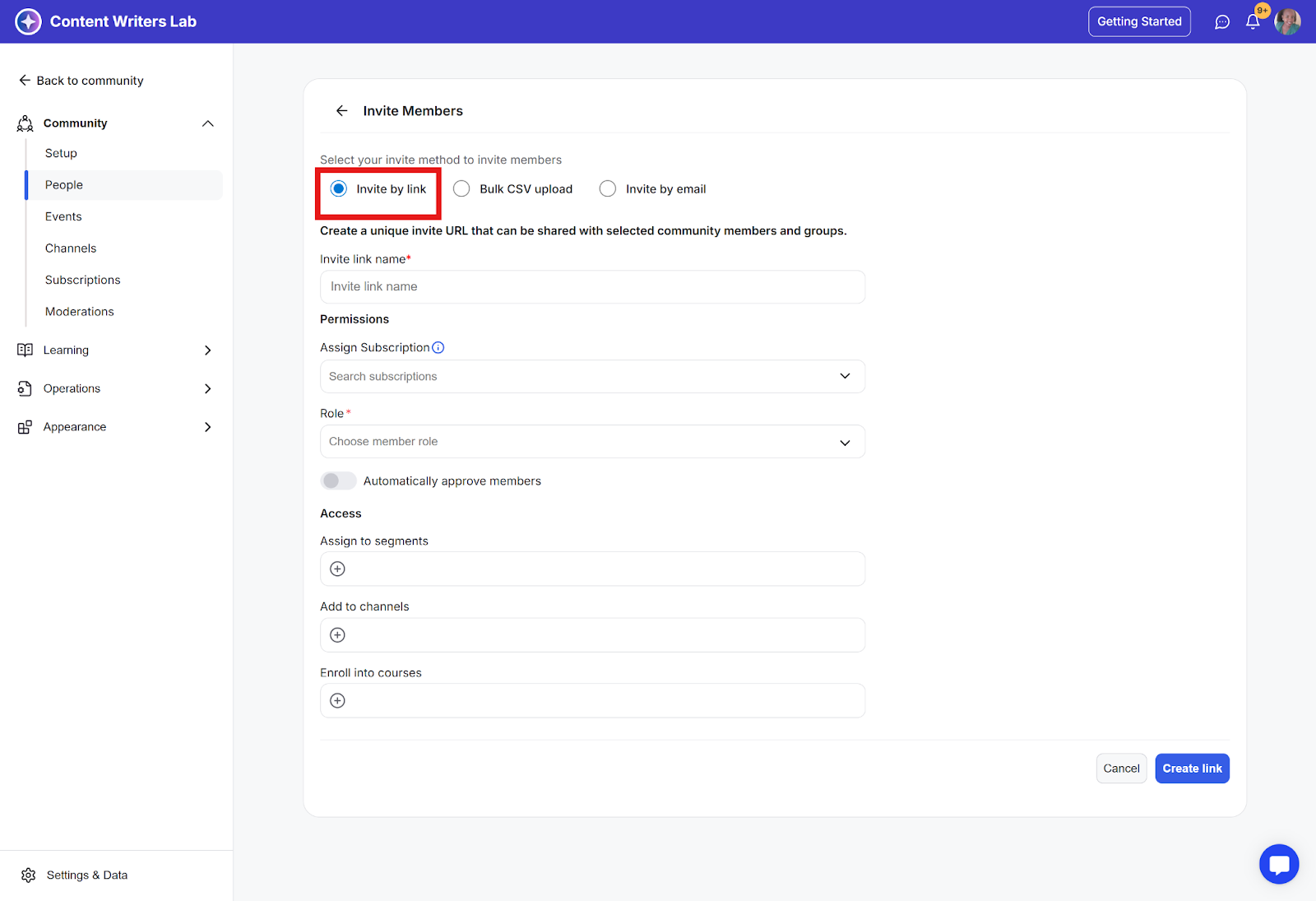1316x901 pixels.
Task: Open the Choose member role dropdown
Action: point(592,442)
